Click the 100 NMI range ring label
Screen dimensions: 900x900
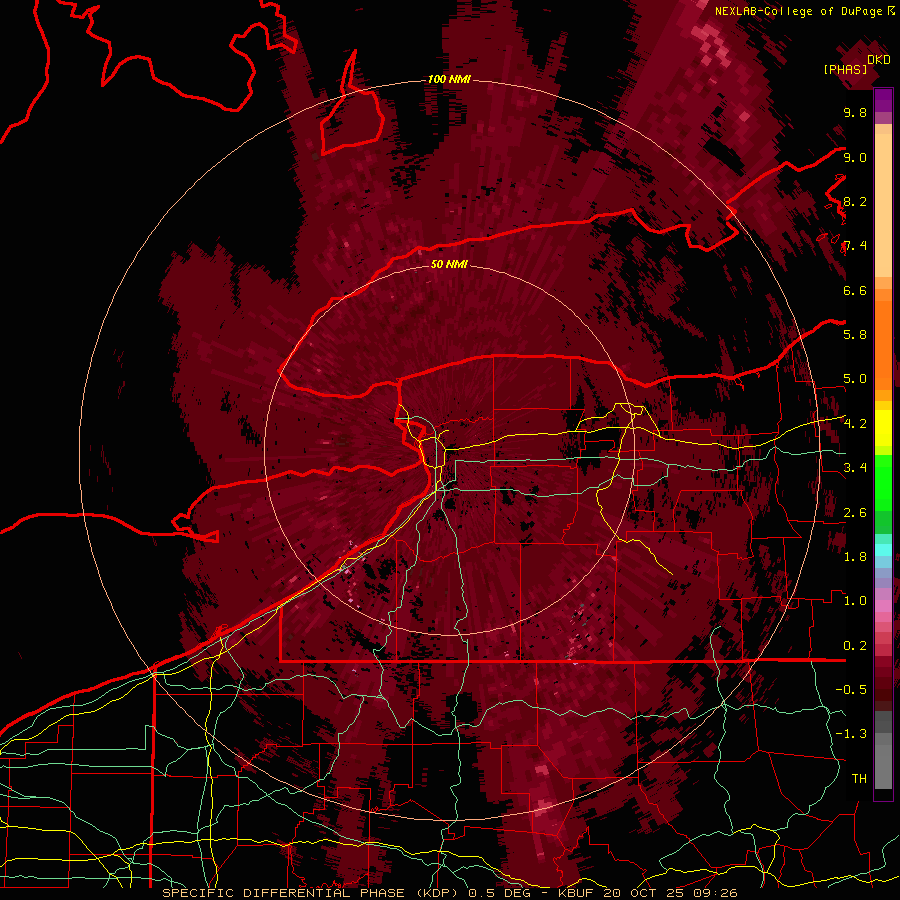(x=449, y=79)
